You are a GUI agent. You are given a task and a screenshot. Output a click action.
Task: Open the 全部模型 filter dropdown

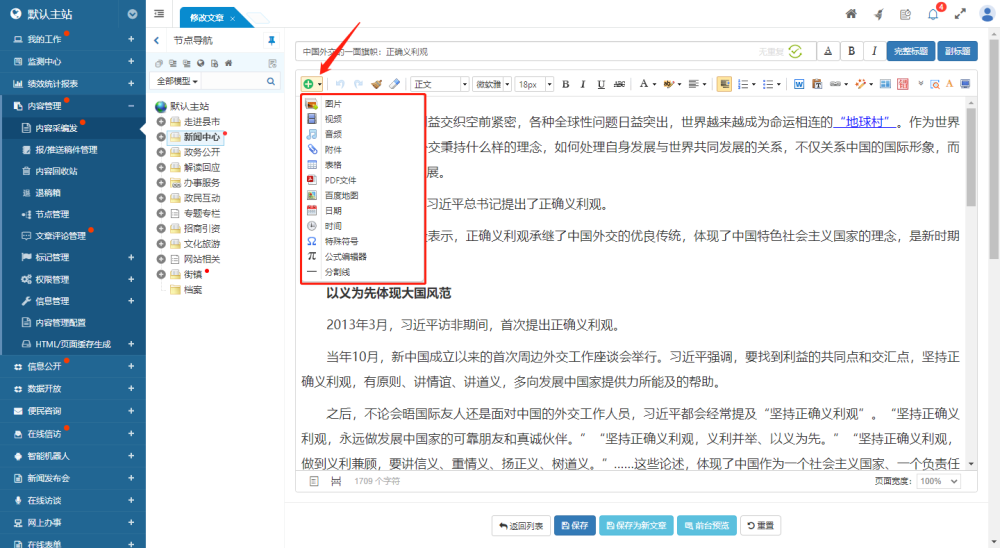177,80
